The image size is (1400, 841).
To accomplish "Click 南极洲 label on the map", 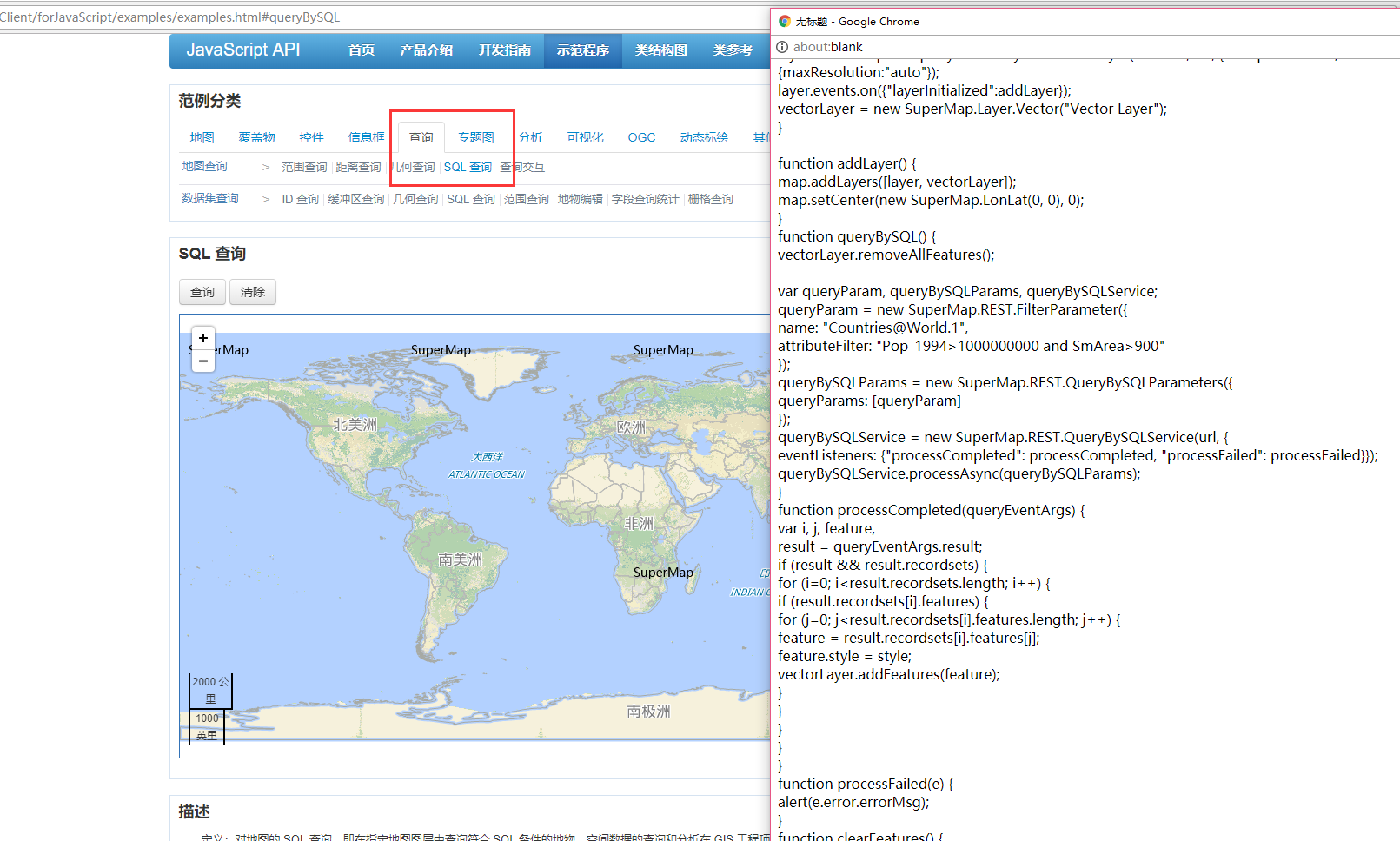I will [x=648, y=711].
